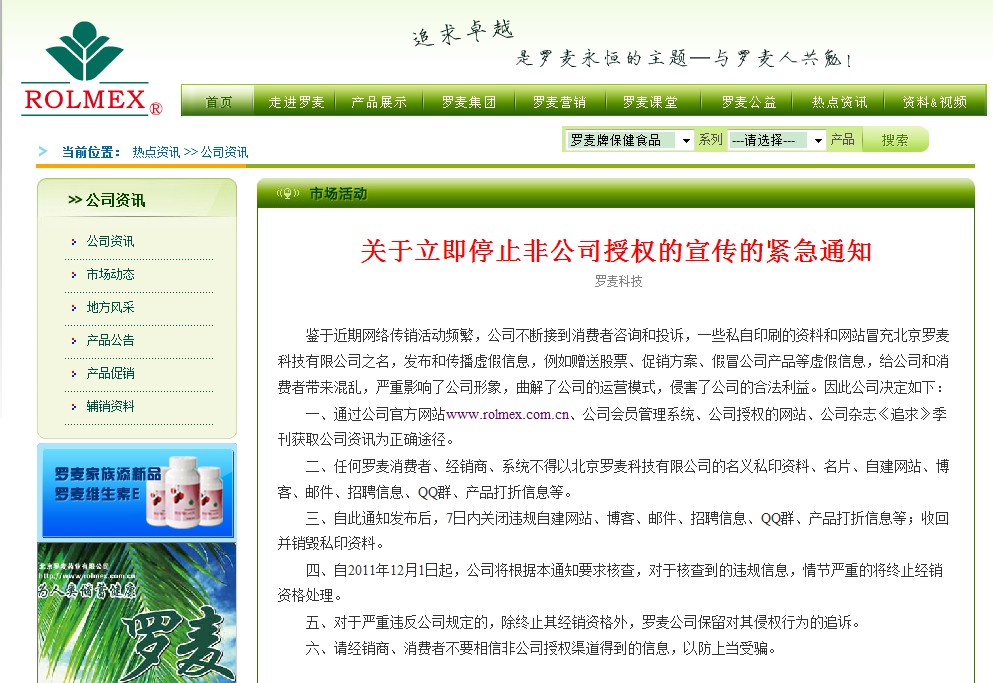Open 公司资讯 in the sidebar list

[110, 241]
